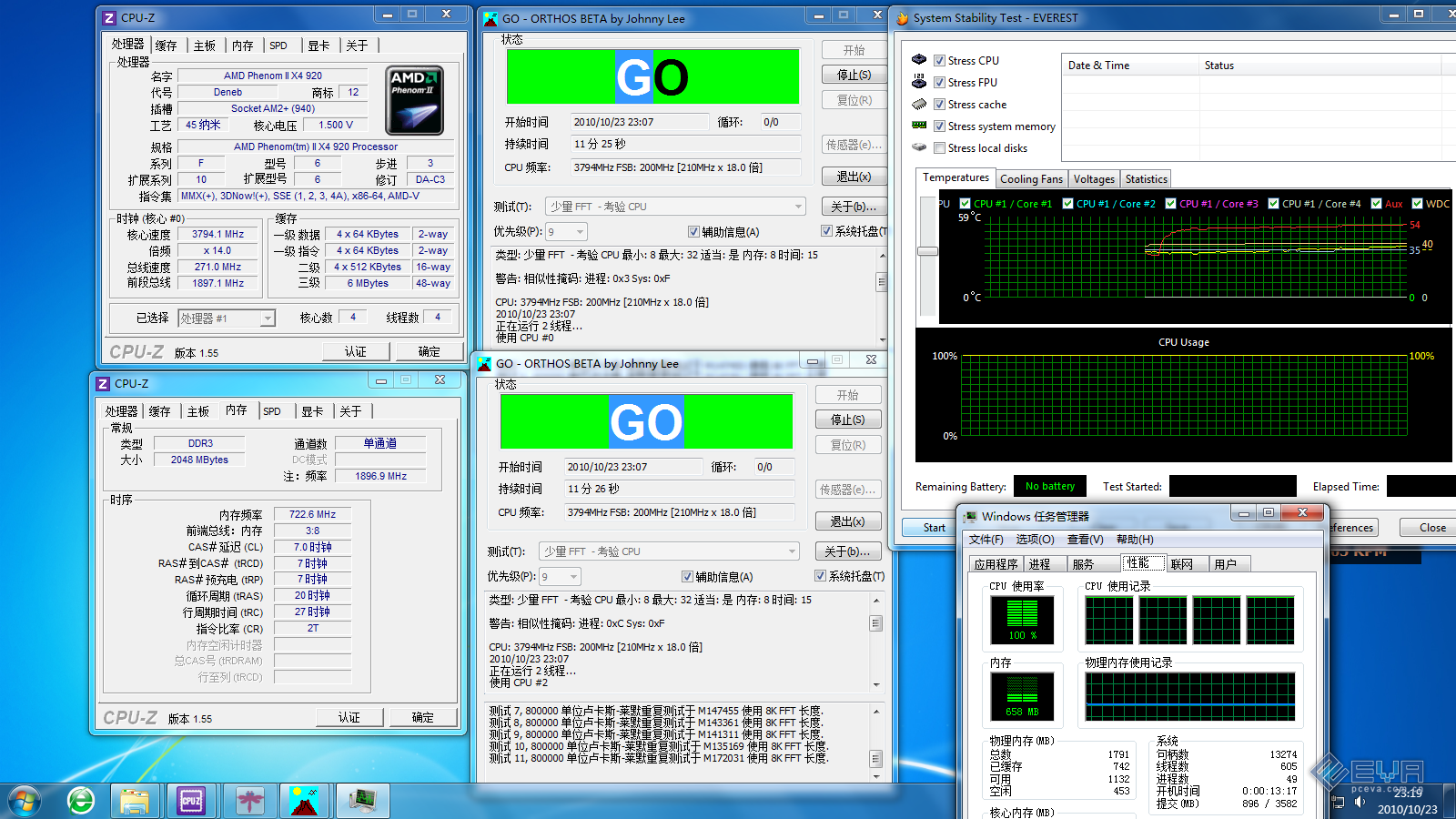Click the green GO status banner in upper ORTHOS
This screenshot has width=1456, height=819.
coord(652,76)
